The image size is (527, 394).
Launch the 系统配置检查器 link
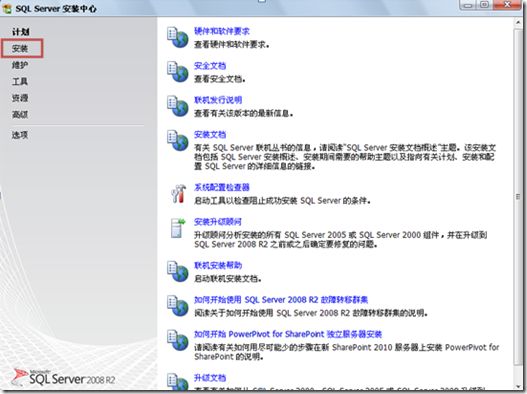tap(222, 187)
